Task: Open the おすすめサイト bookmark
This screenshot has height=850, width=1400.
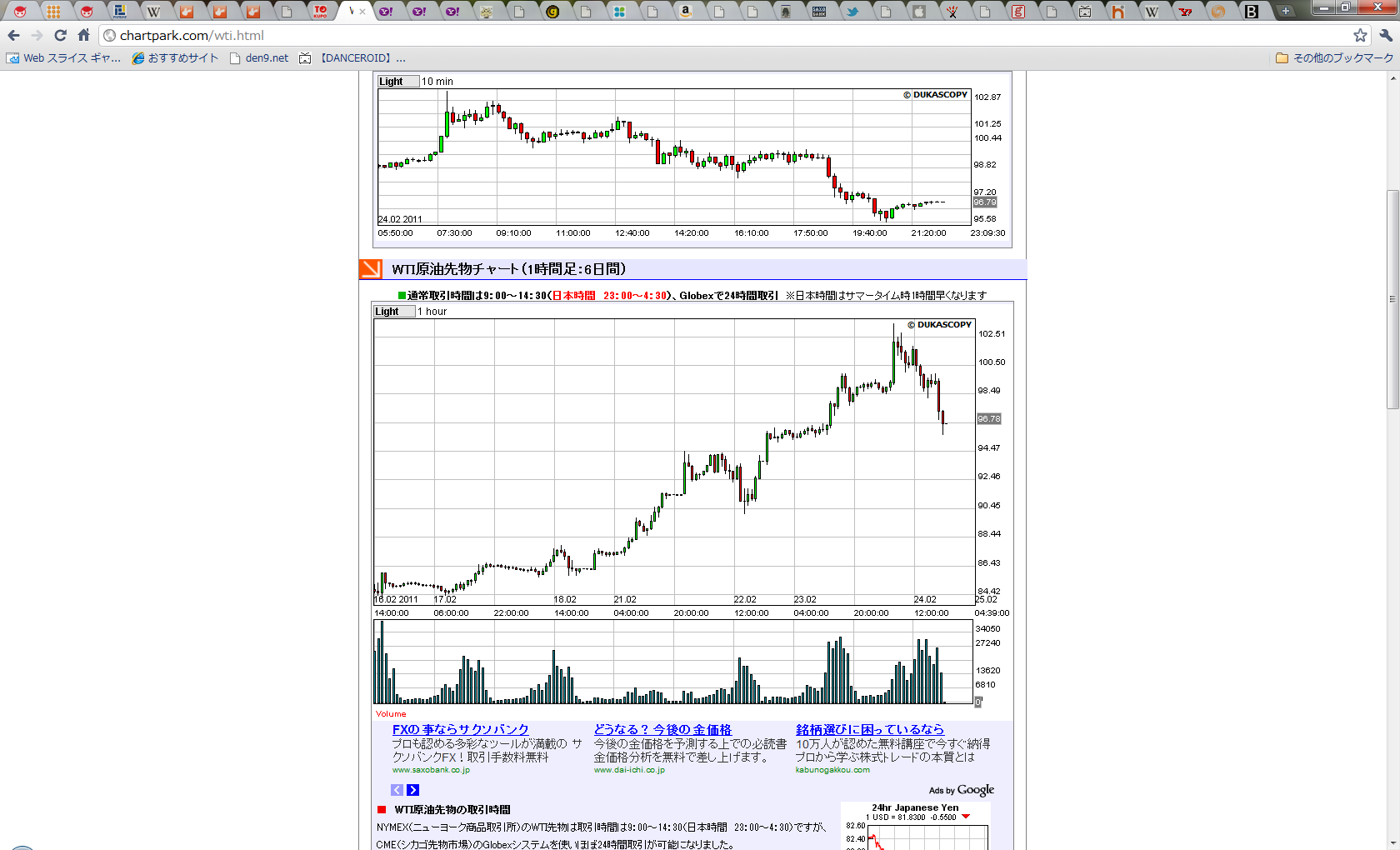Action: tap(175, 58)
